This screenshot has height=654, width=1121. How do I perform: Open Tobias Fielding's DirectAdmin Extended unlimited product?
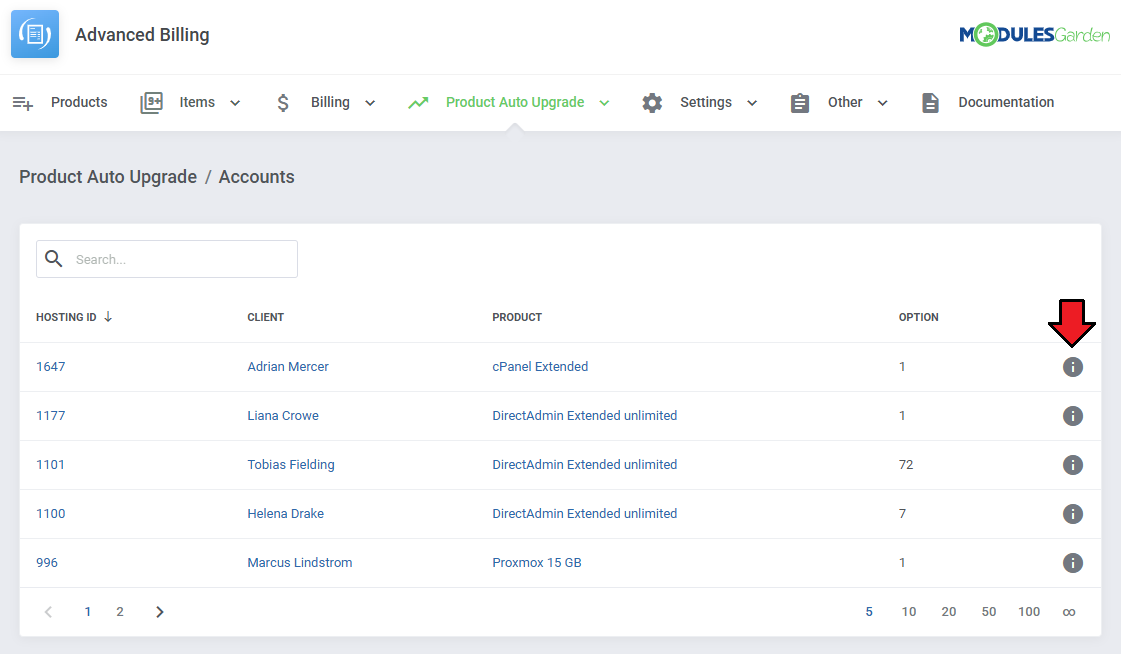pos(584,465)
